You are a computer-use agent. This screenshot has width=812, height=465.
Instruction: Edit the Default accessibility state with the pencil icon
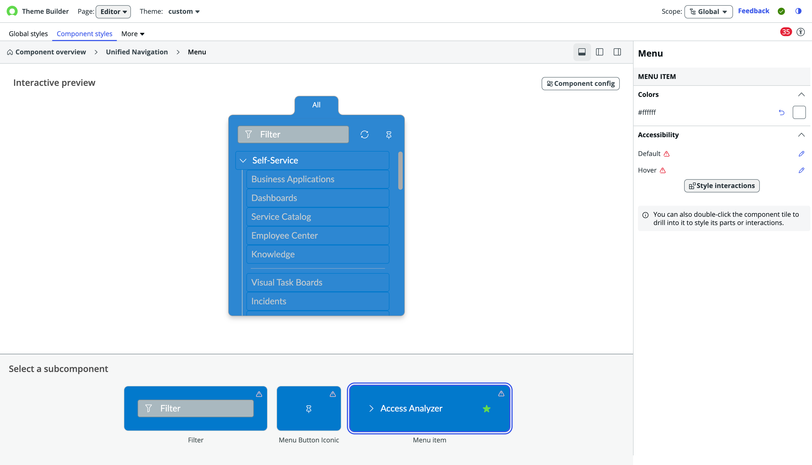point(801,154)
